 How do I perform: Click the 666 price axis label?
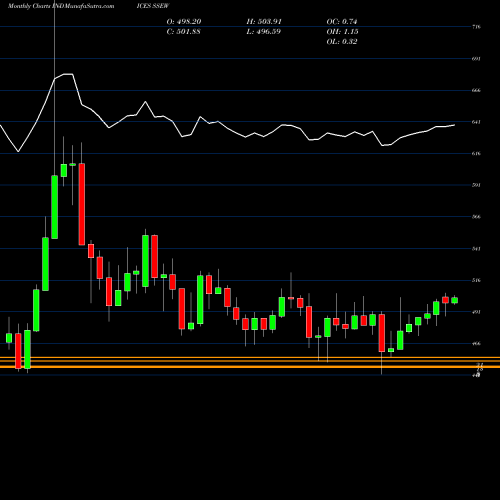(476, 90)
